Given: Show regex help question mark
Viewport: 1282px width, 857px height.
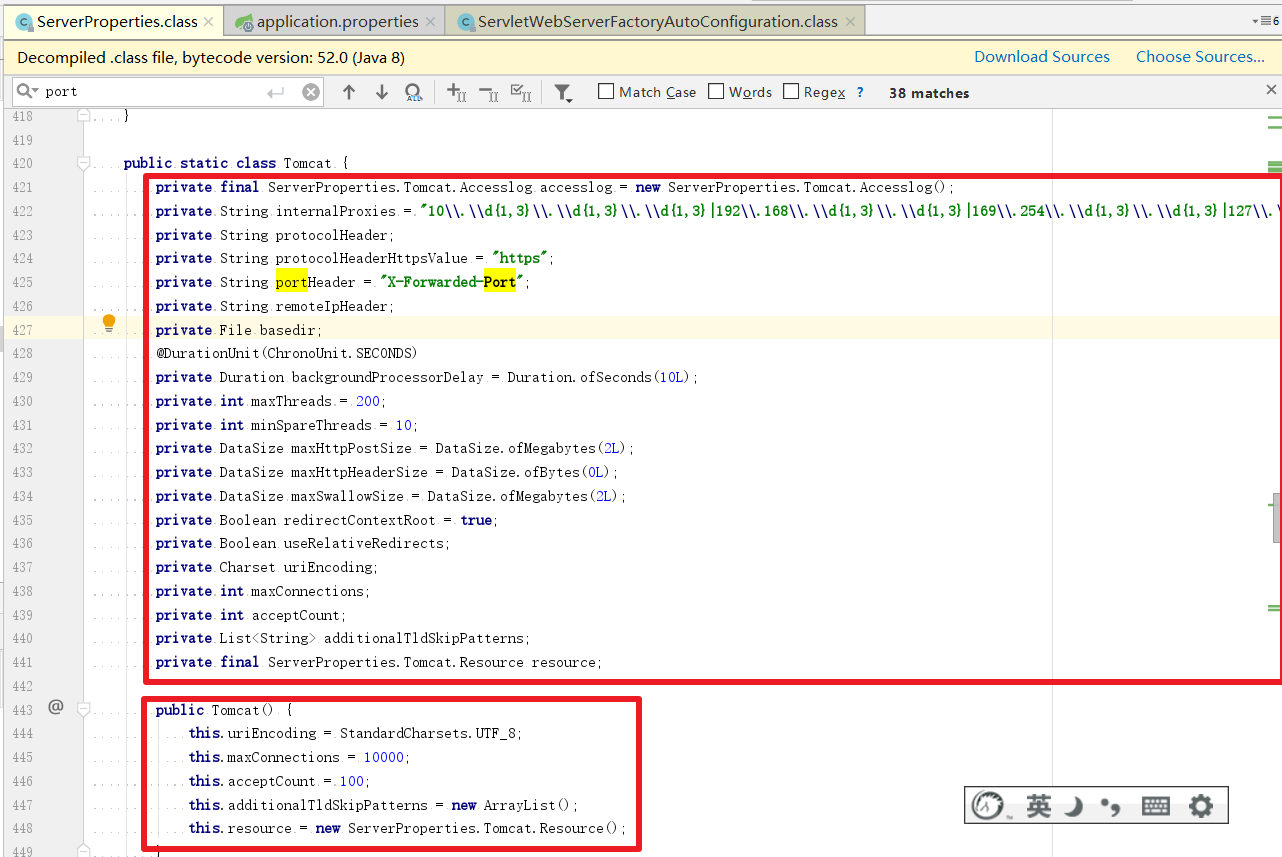Looking at the screenshot, I should coord(860,92).
